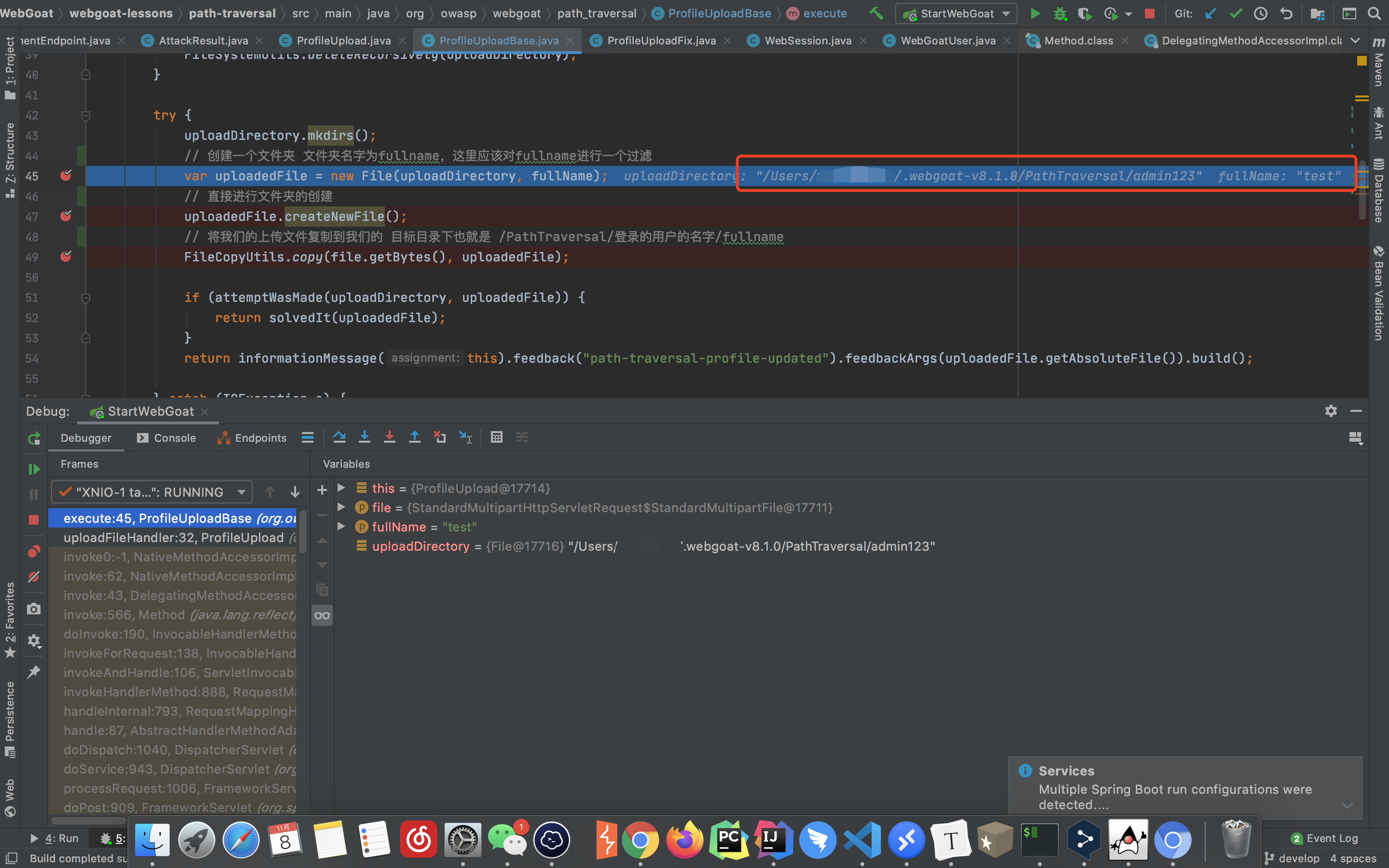Toggle breakpoint on line 47

click(66, 217)
